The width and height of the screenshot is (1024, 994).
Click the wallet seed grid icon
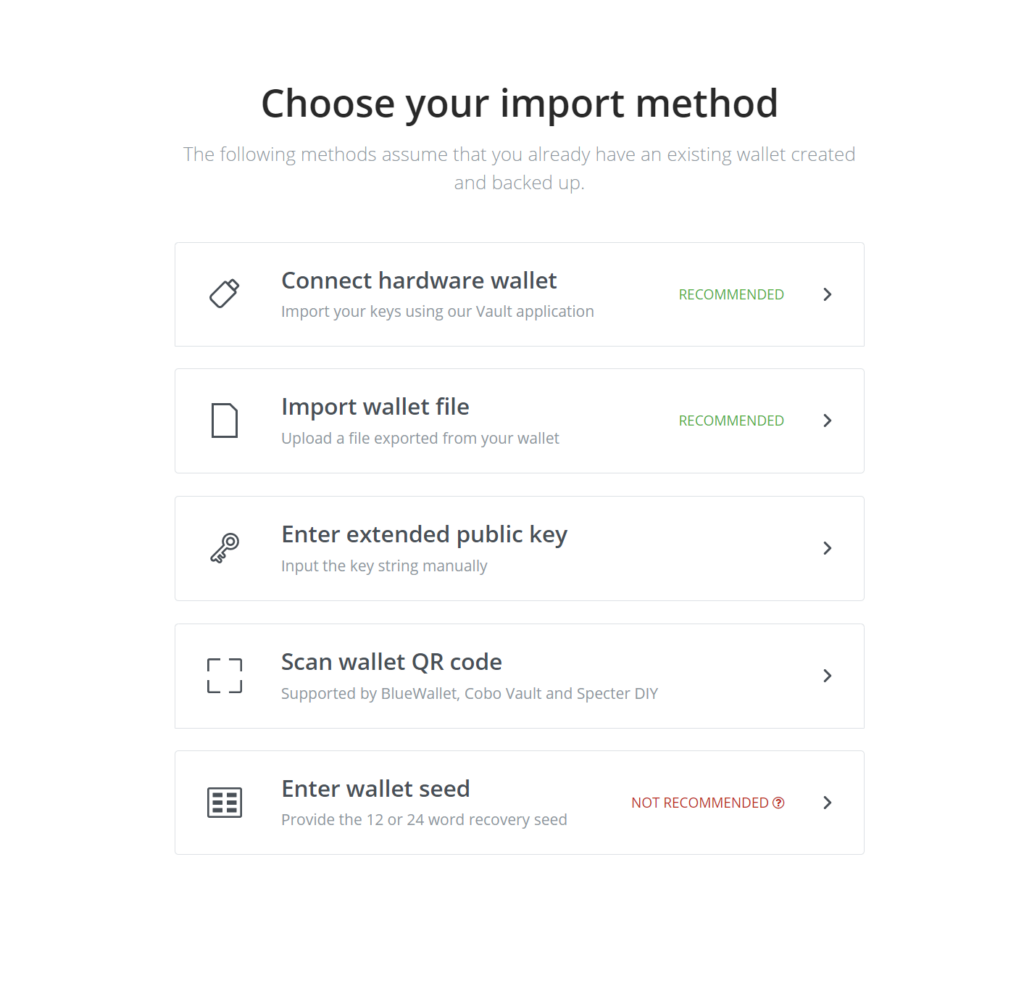tap(225, 802)
